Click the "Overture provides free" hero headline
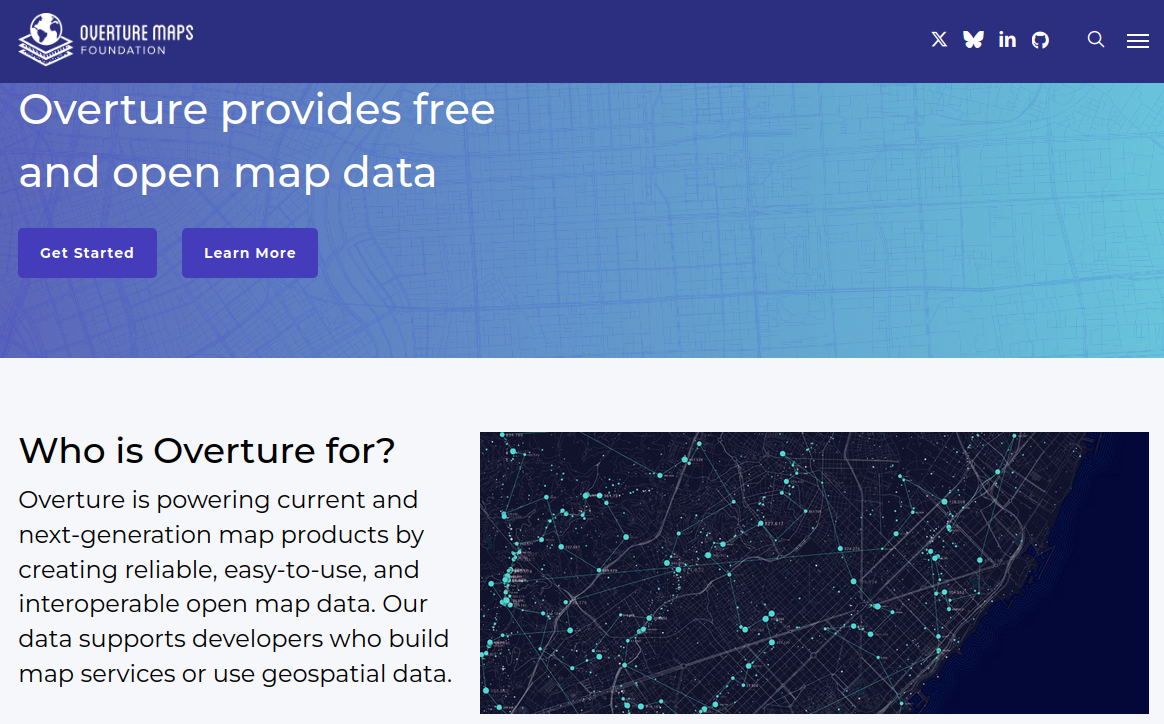 click(x=257, y=109)
